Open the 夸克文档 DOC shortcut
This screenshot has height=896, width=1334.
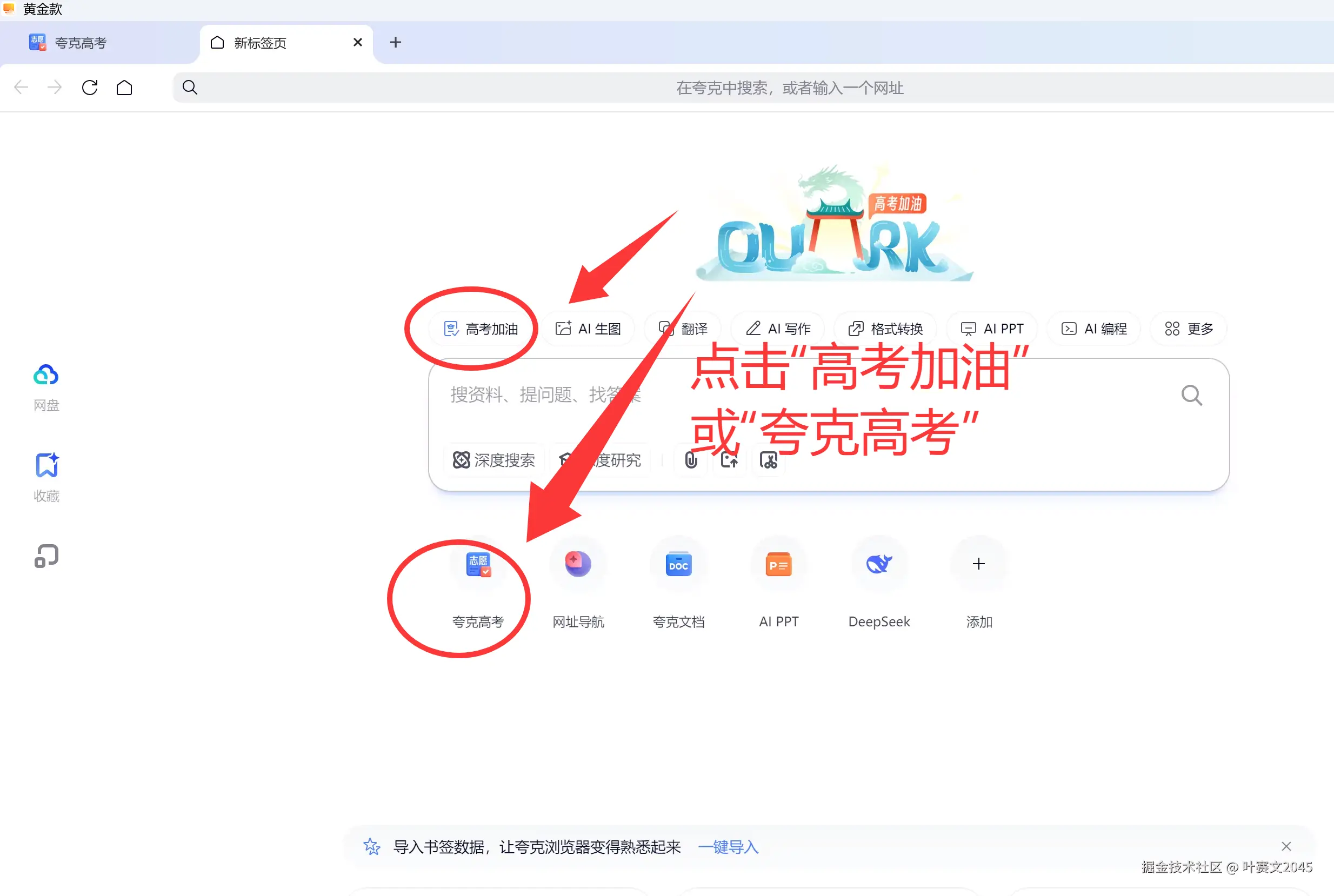coord(678,565)
